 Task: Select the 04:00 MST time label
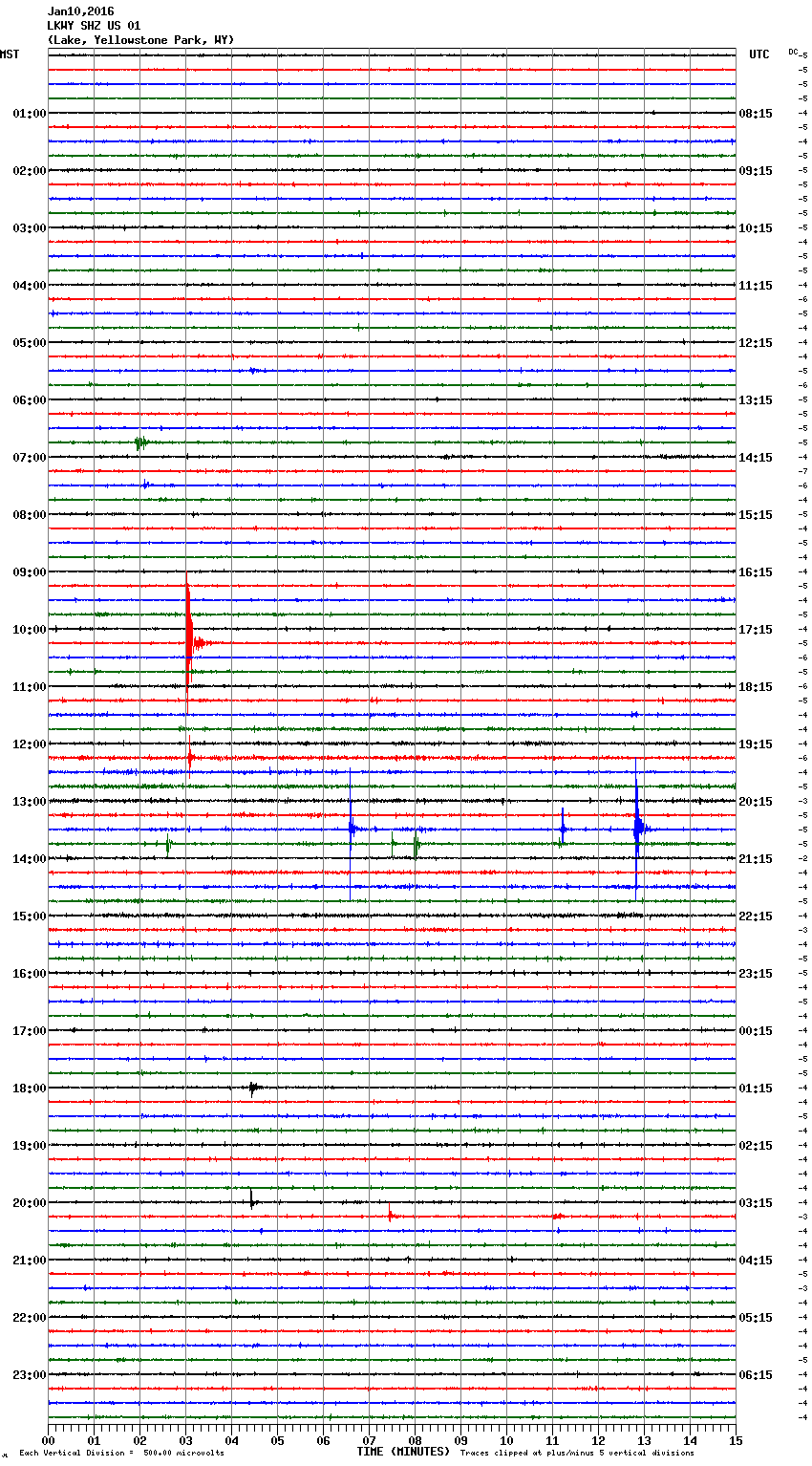coord(29,286)
